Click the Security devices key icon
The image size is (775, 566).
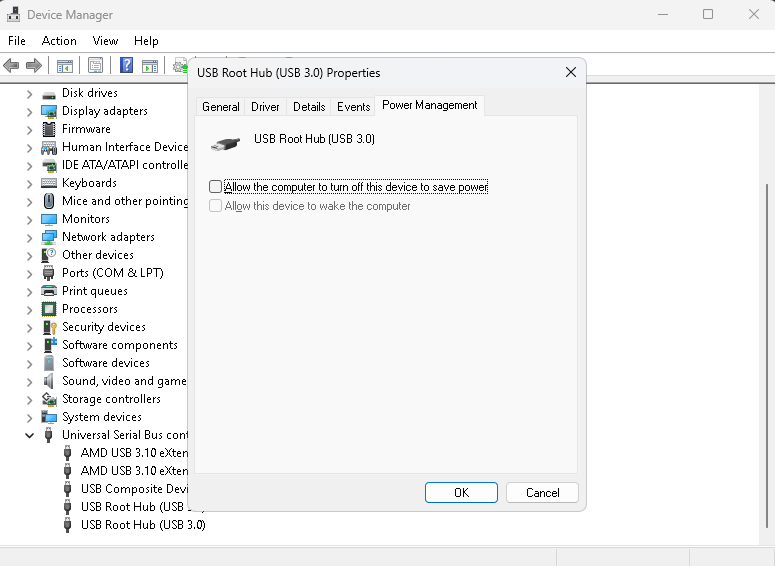pos(49,327)
